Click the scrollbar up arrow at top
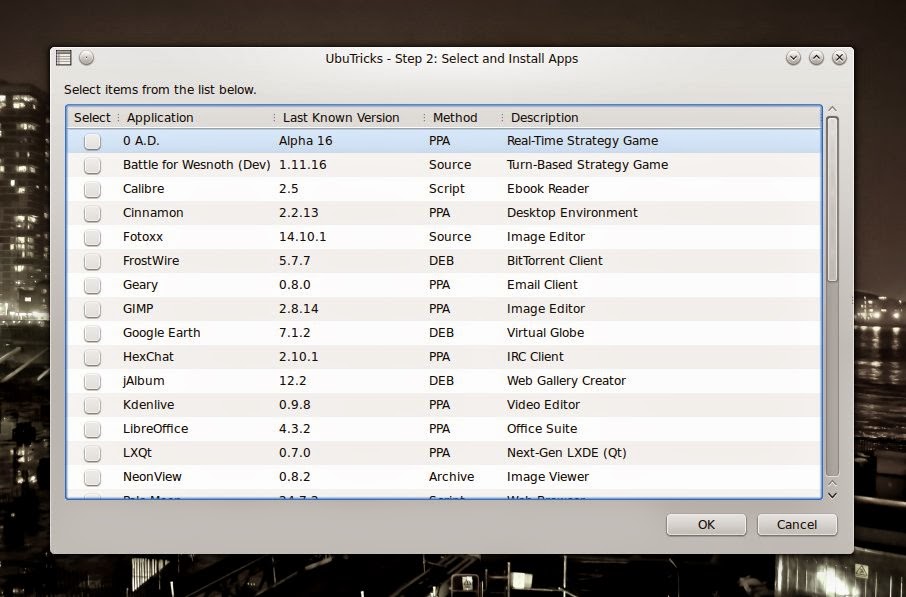This screenshot has width=906, height=597. point(832,109)
